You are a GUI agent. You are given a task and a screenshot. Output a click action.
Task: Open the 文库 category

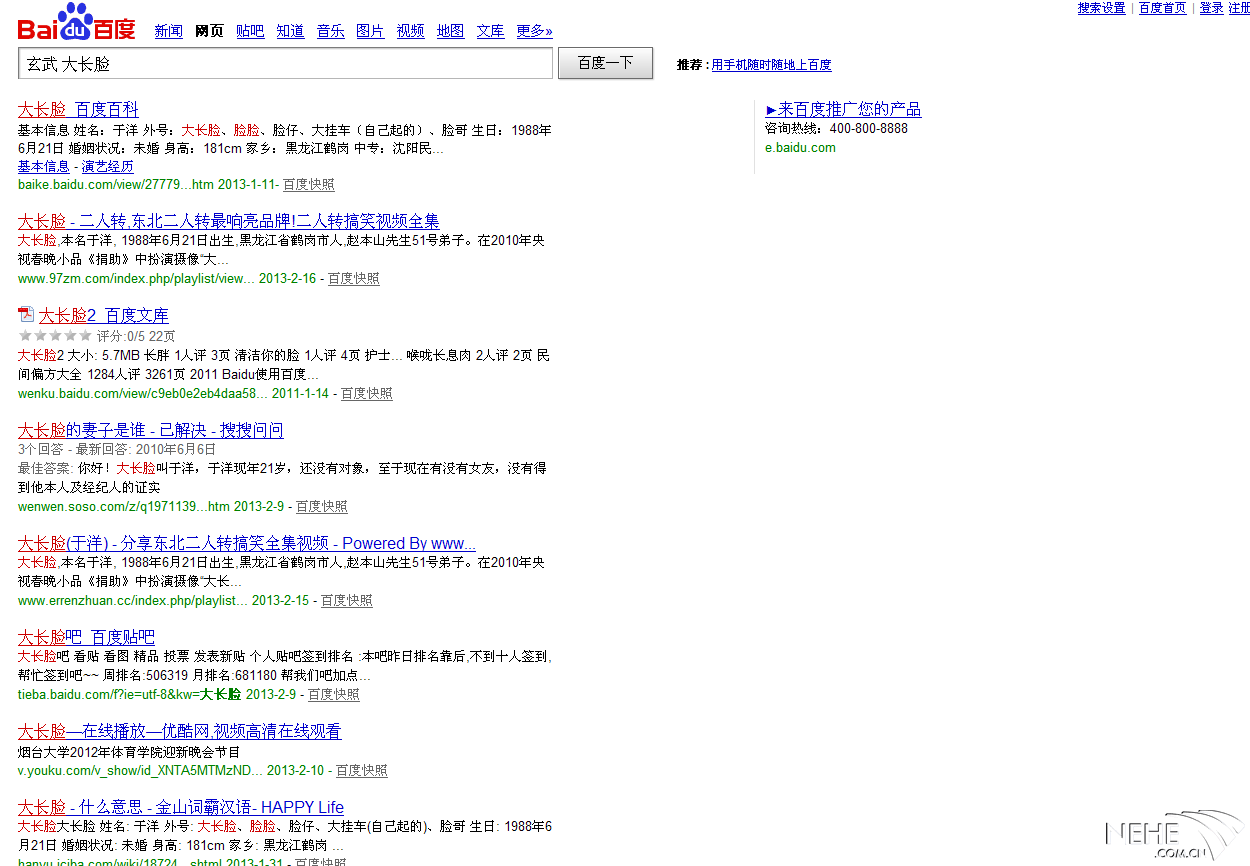490,31
